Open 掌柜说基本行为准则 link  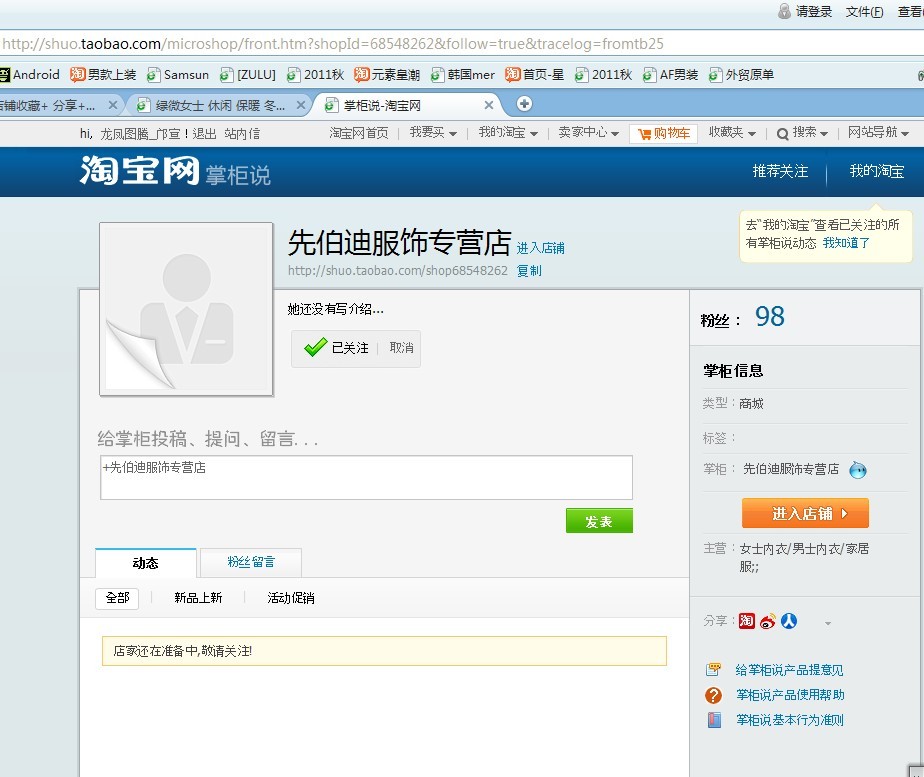click(x=790, y=720)
